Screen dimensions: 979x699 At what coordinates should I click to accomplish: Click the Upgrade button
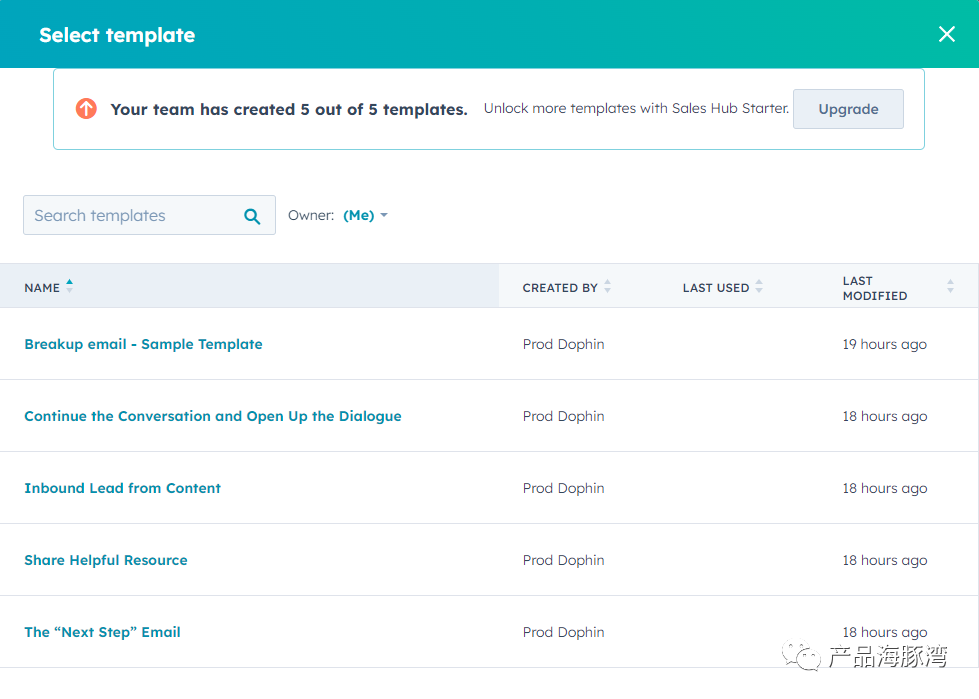[x=848, y=109]
